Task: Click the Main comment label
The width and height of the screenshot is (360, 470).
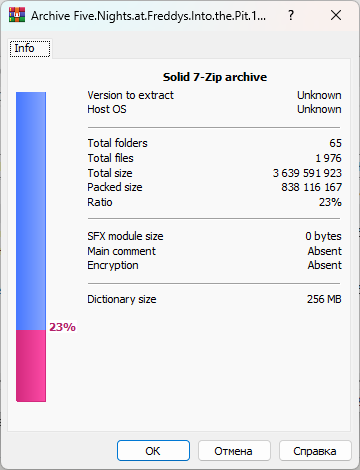Action: click(x=121, y=251)
